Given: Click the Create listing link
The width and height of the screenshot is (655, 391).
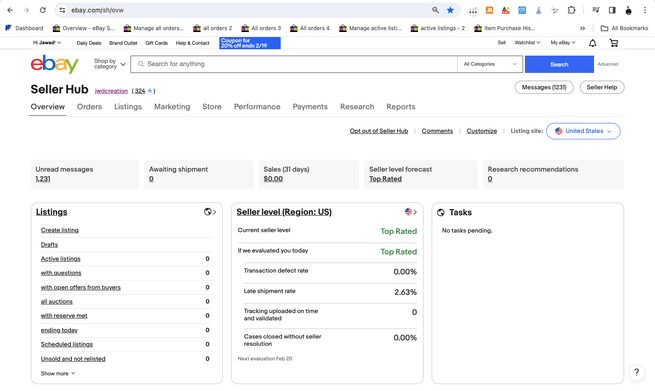Looking at the screenshot, I should (59, 230).
